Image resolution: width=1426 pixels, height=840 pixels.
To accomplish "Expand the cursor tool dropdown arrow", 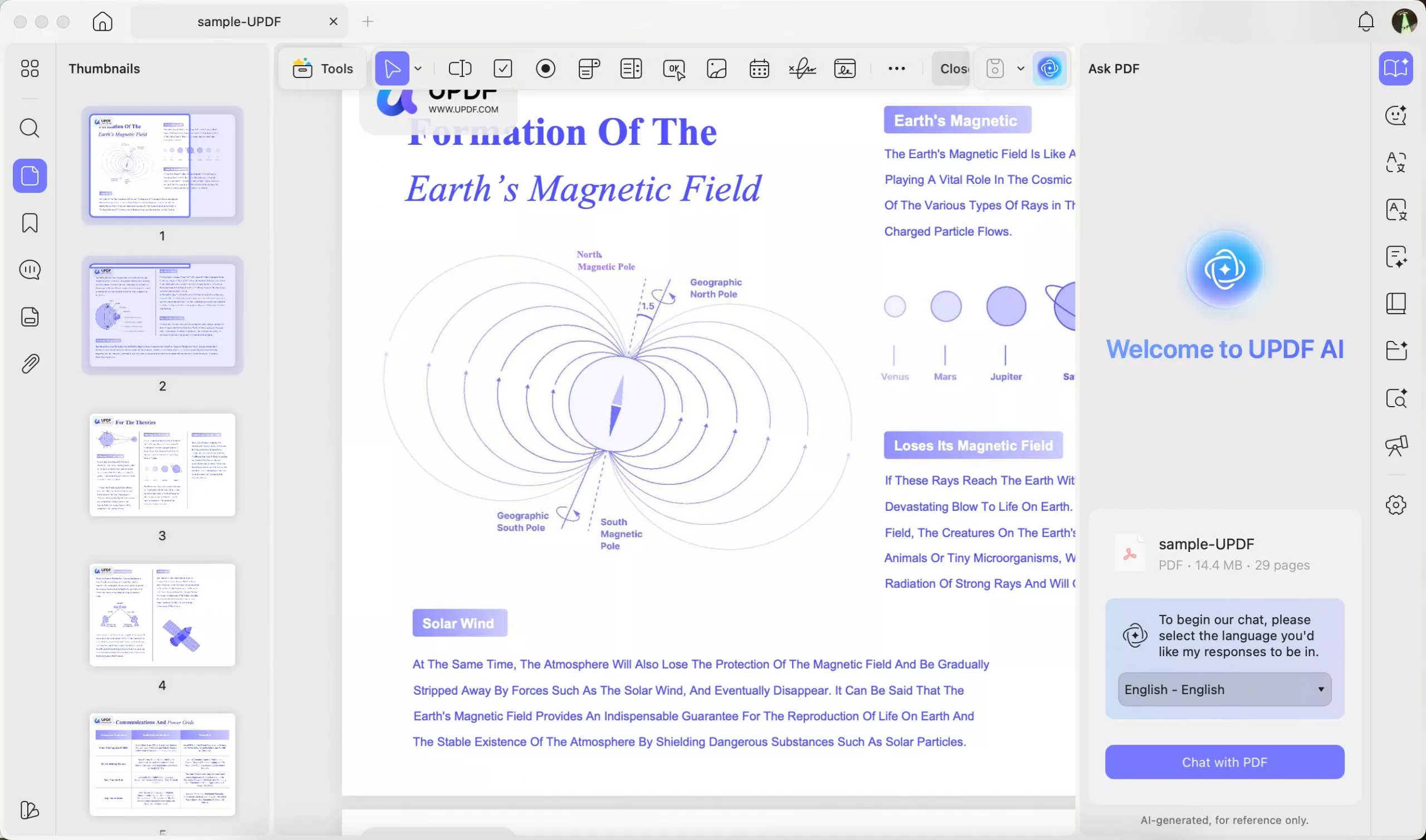I will click(x=418, y=69).
